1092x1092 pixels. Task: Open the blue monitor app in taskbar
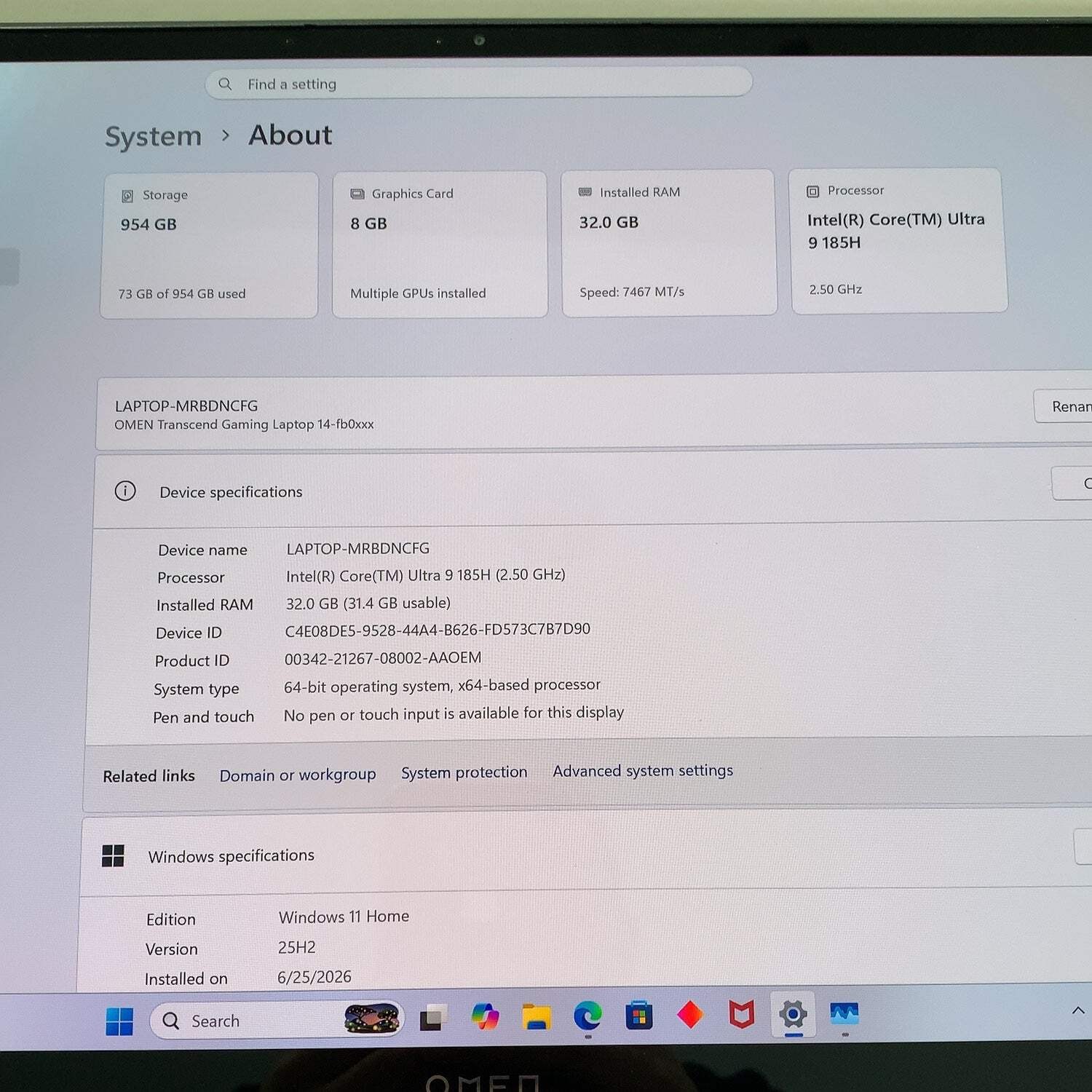(844, 1013)
